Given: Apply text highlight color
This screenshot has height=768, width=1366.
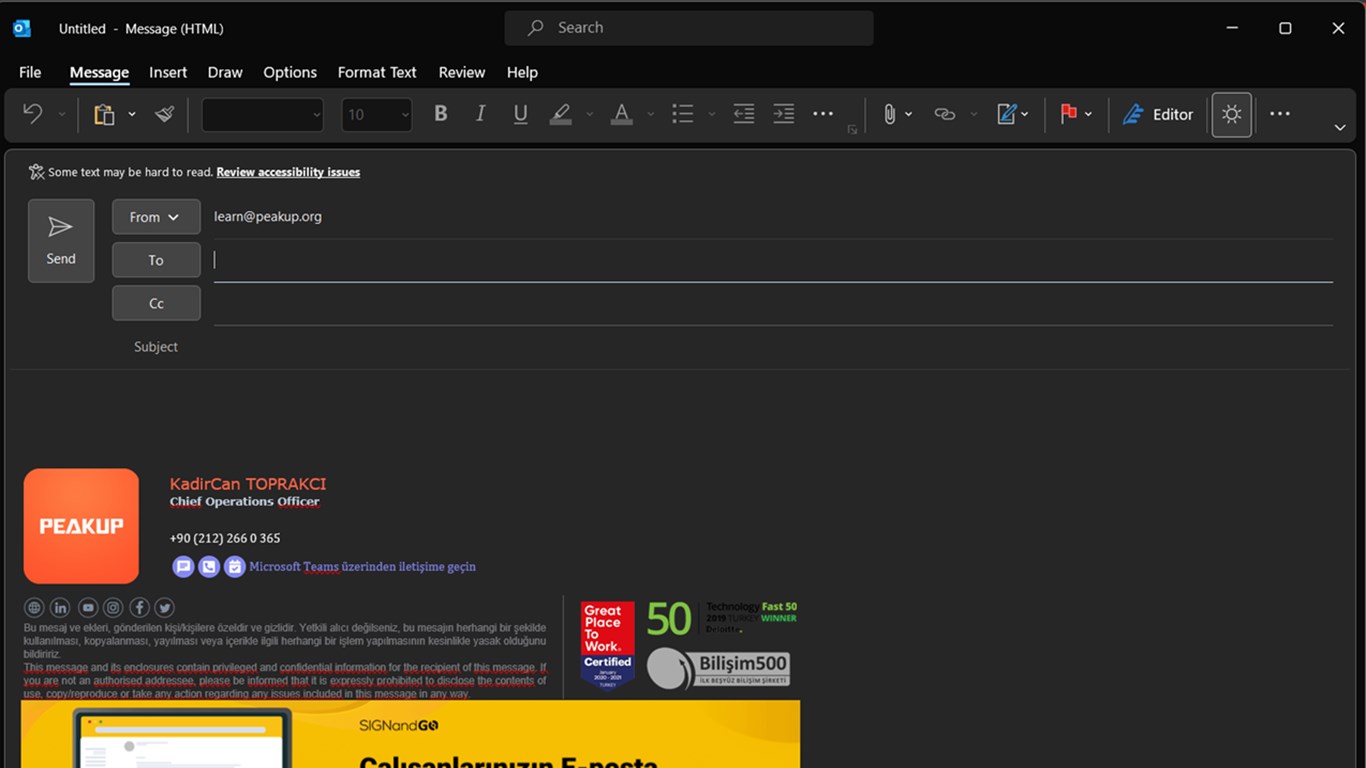Looking at the screenshot, I should point(561,114).
